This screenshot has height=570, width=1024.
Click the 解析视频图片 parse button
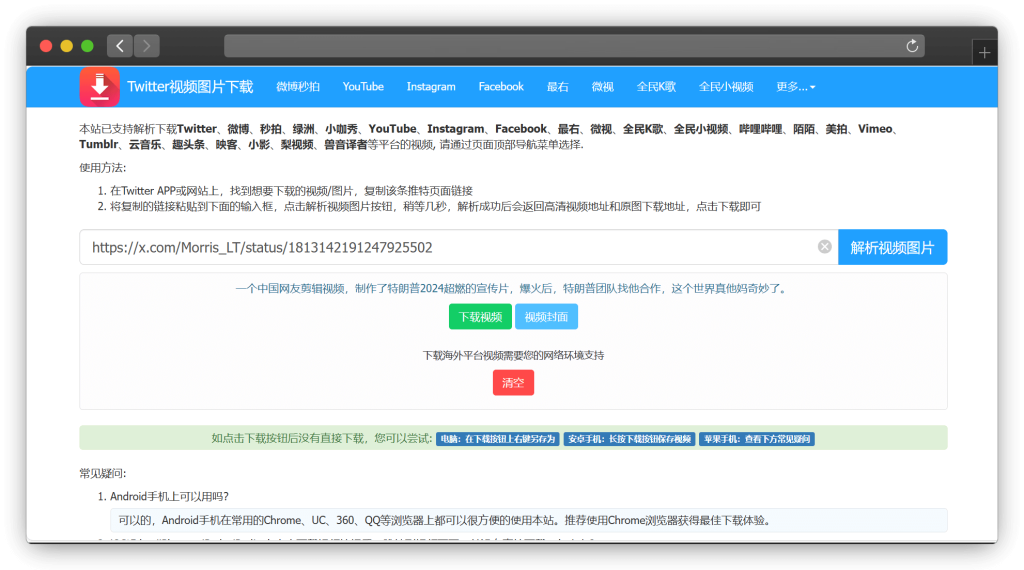pos(892,247)
